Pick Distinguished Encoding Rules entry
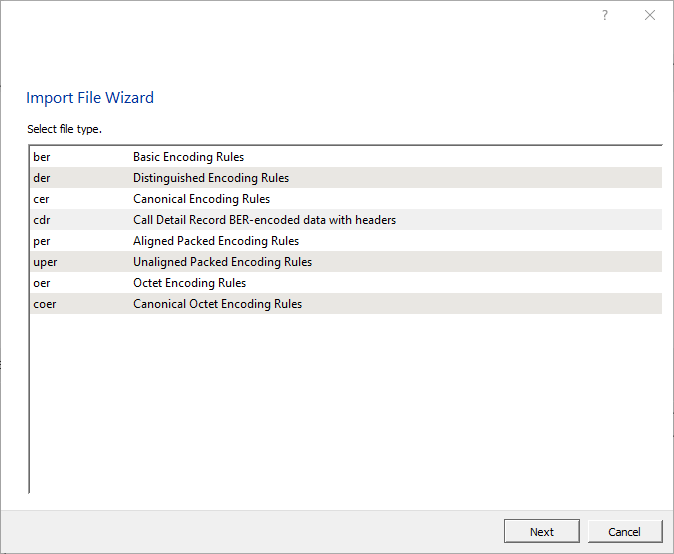Screen dimensions: 674x554 coord(211,178)
